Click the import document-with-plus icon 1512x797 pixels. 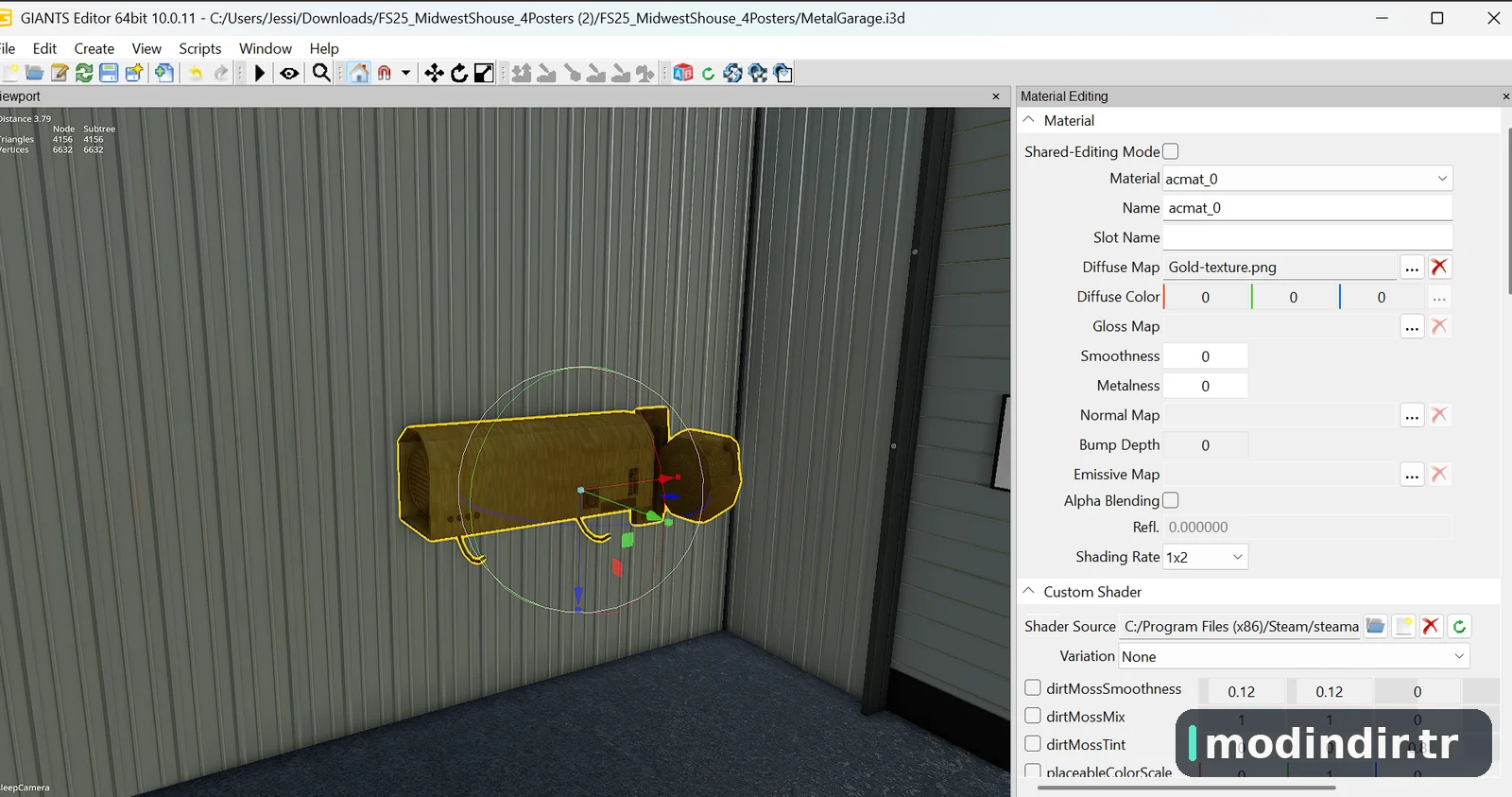[x=164, y=73]
